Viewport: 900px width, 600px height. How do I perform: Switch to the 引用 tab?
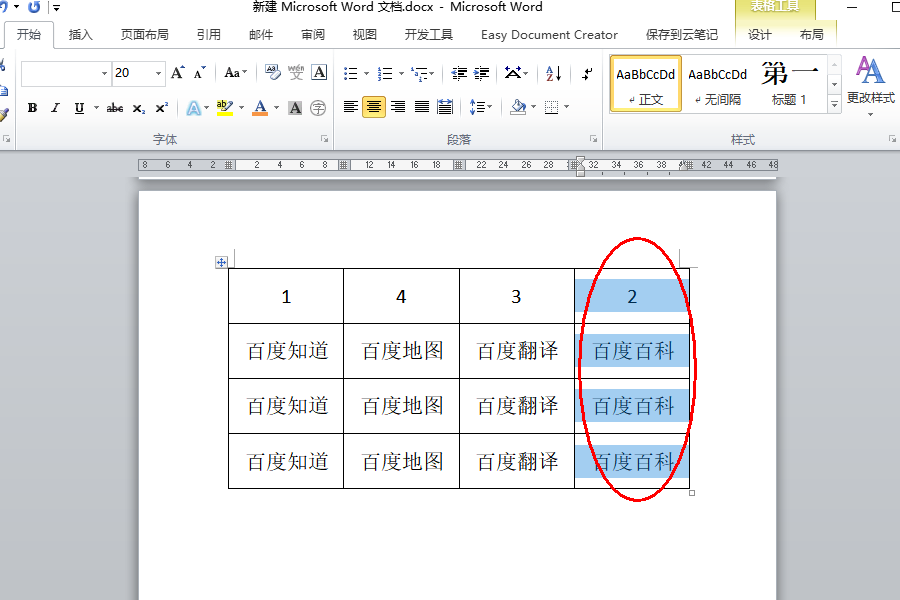[x=208, y=35]
